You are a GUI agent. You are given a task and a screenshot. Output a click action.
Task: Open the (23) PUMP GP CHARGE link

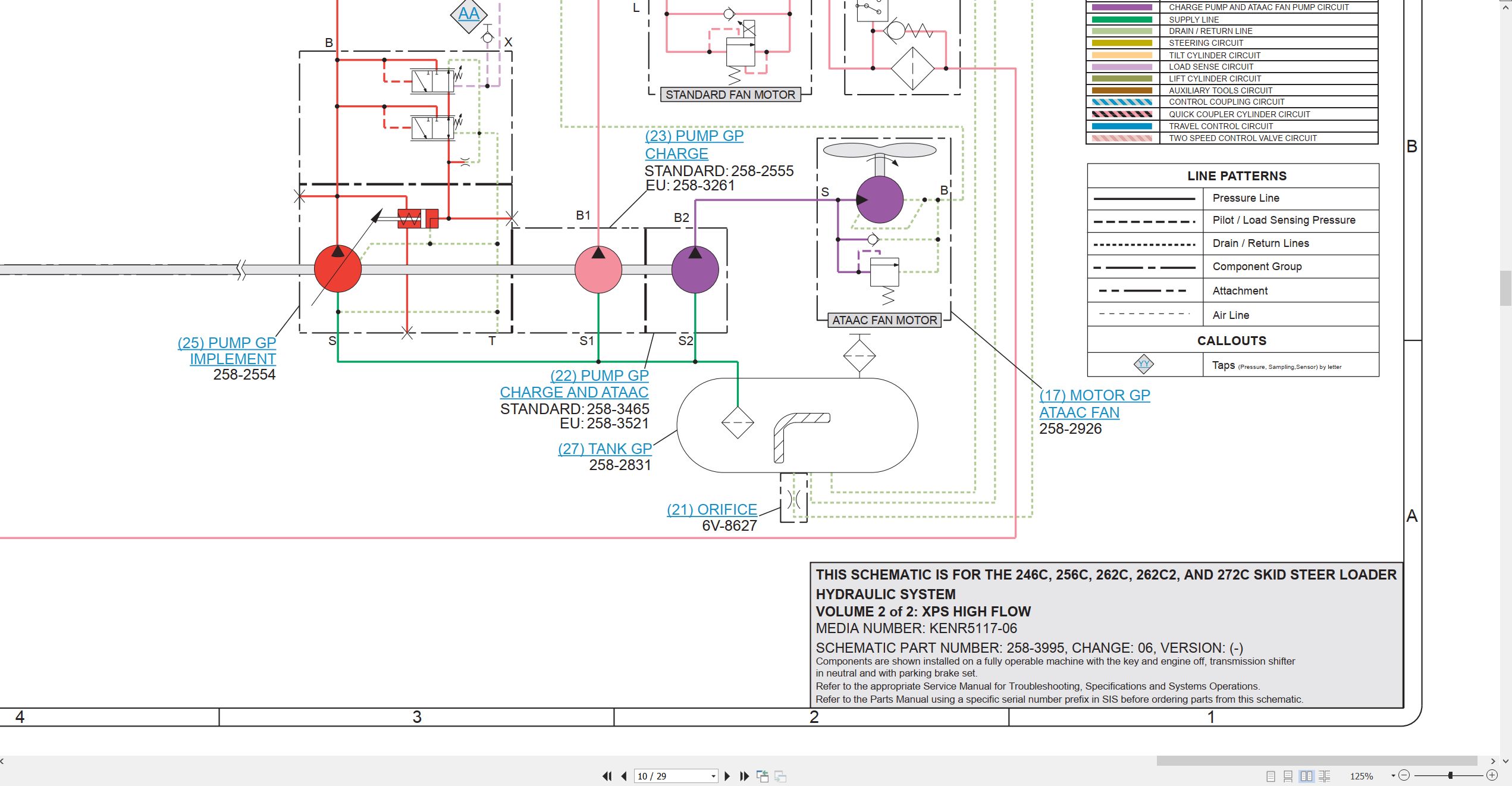(x=694, y=145)
